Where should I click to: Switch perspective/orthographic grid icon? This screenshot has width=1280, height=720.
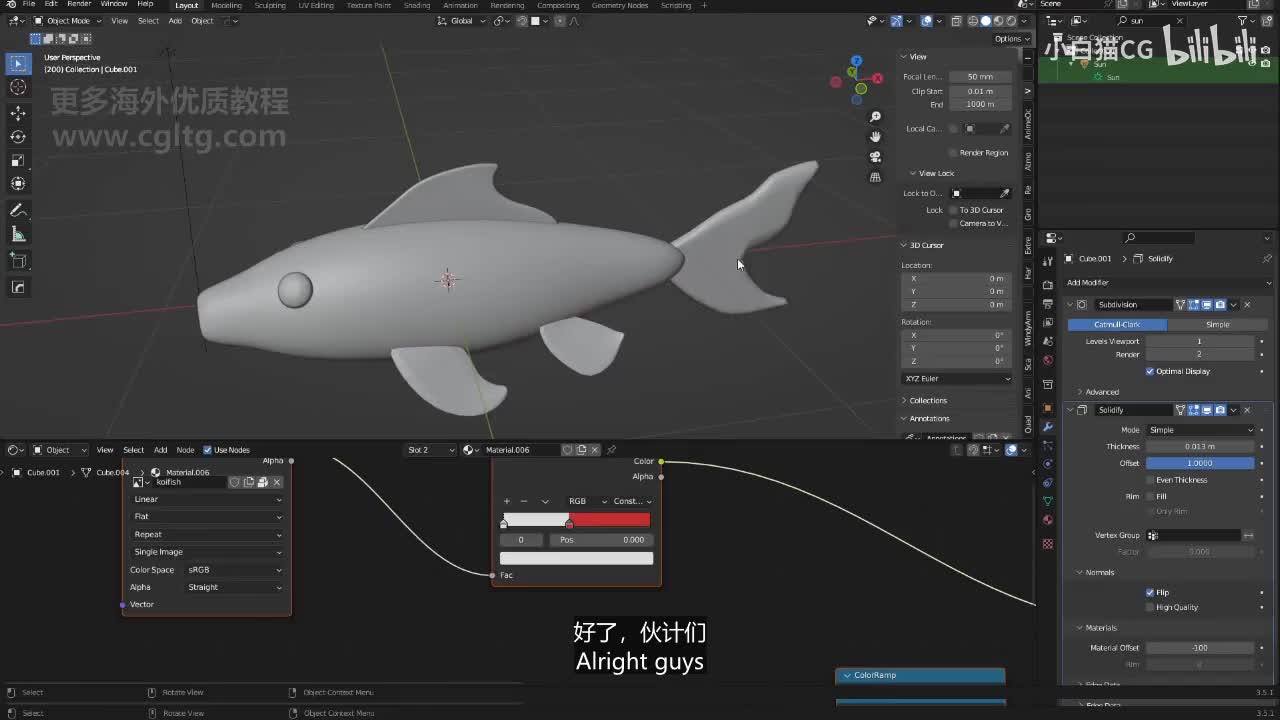(x=875, y=177)
